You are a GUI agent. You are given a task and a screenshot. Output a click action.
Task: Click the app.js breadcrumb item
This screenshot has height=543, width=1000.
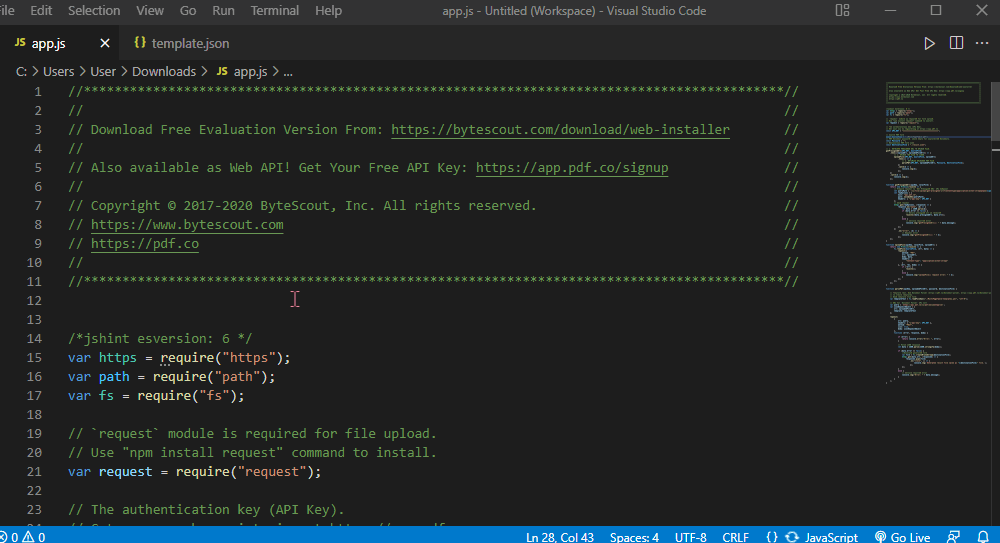250,71
